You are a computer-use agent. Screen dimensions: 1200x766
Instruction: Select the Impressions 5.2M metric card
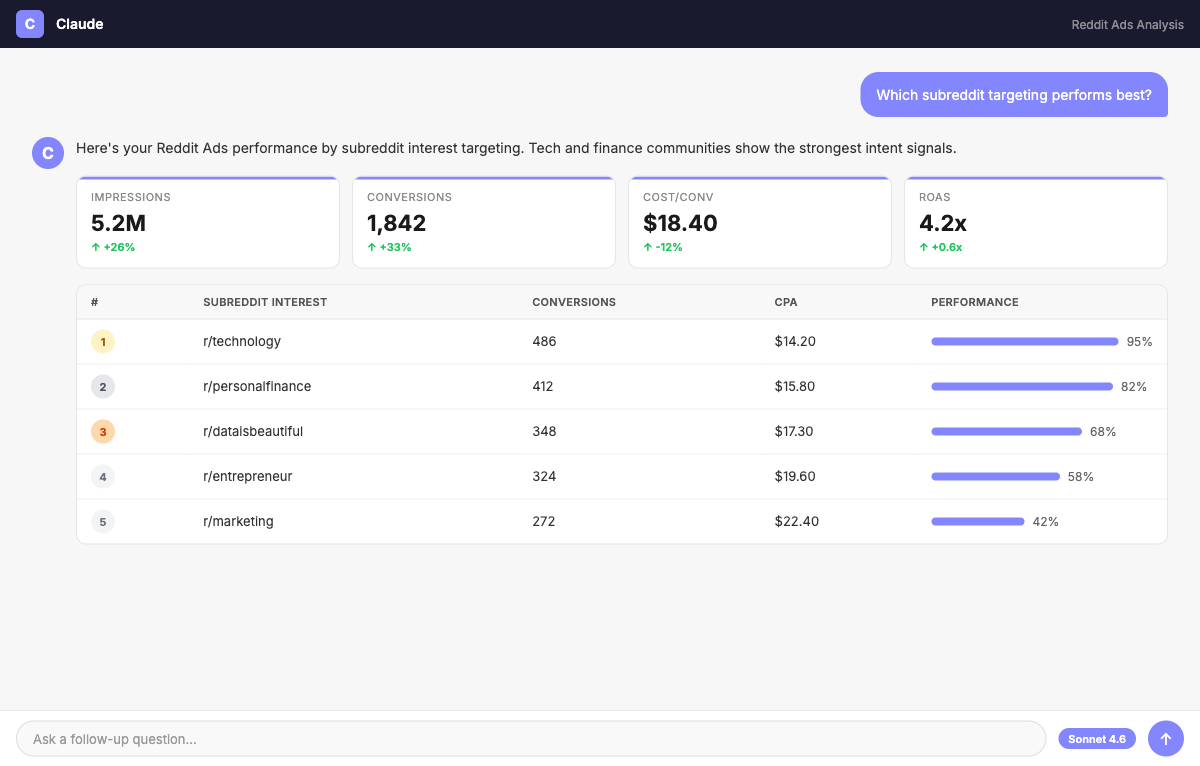[x=208, y=223]
